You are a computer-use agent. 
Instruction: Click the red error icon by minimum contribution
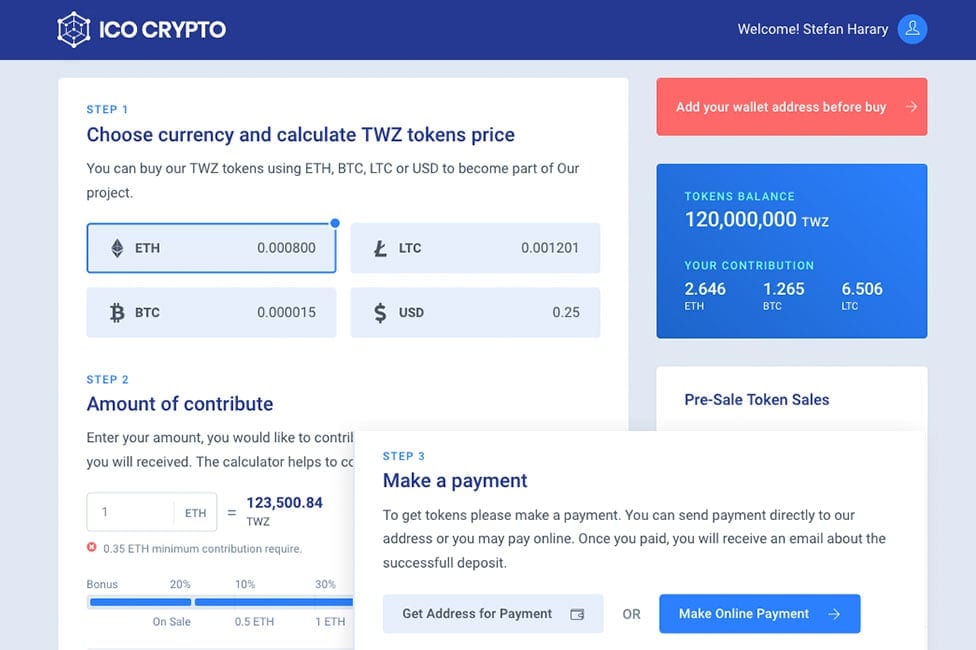point(92,548)
